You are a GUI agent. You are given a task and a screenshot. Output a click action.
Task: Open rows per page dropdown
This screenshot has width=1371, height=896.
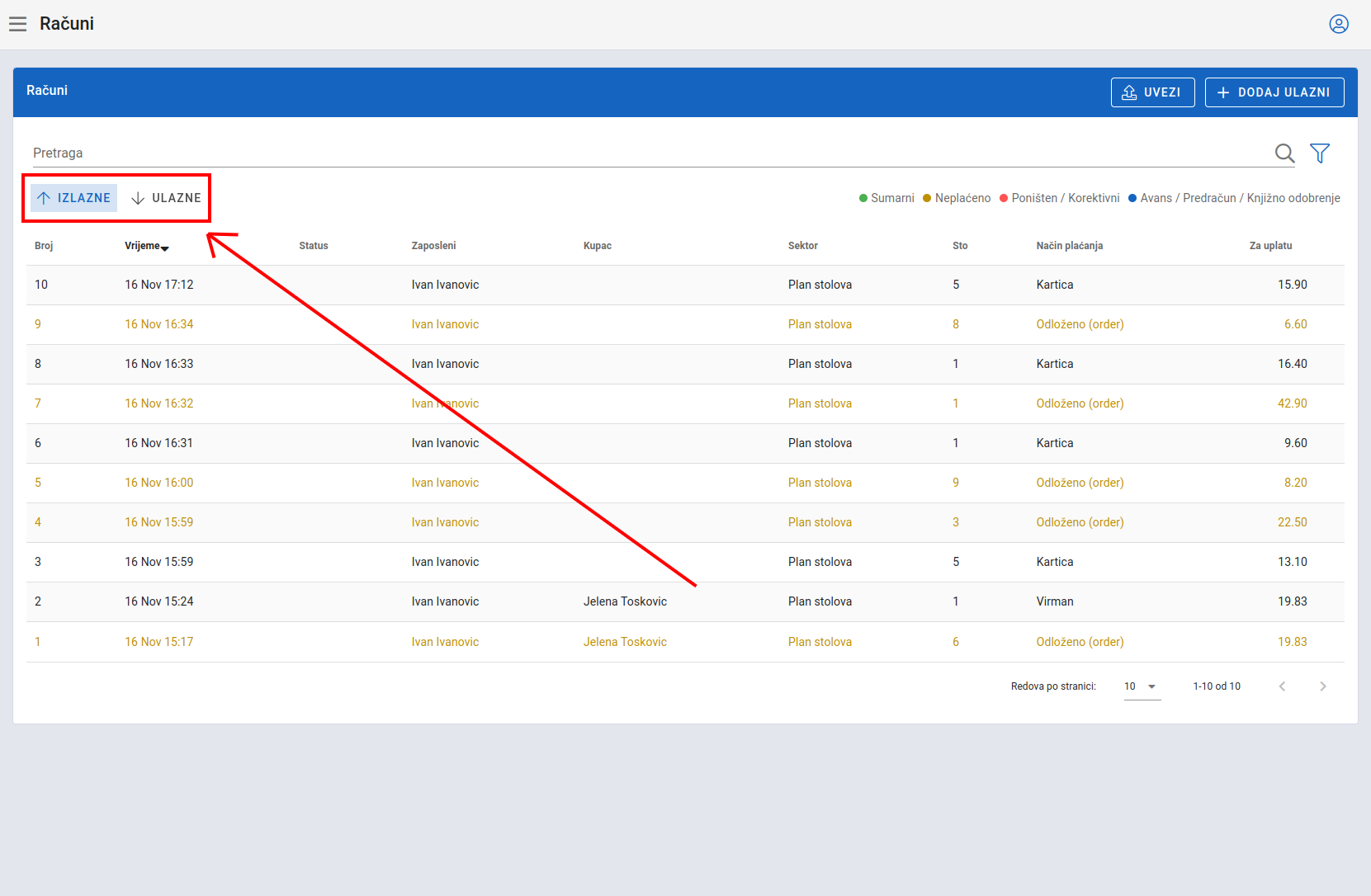point(1142,686)
